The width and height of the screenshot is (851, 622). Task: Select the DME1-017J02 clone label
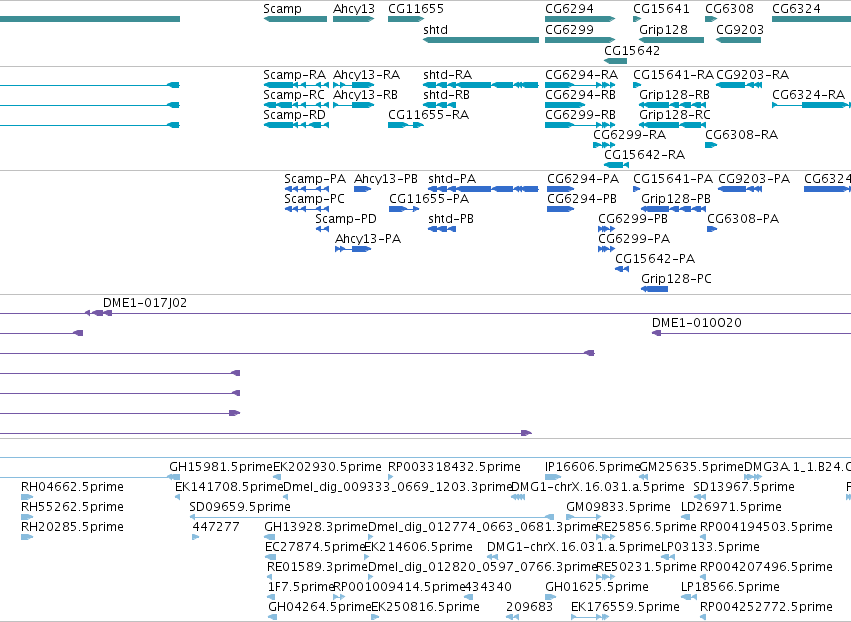point(145,303)
